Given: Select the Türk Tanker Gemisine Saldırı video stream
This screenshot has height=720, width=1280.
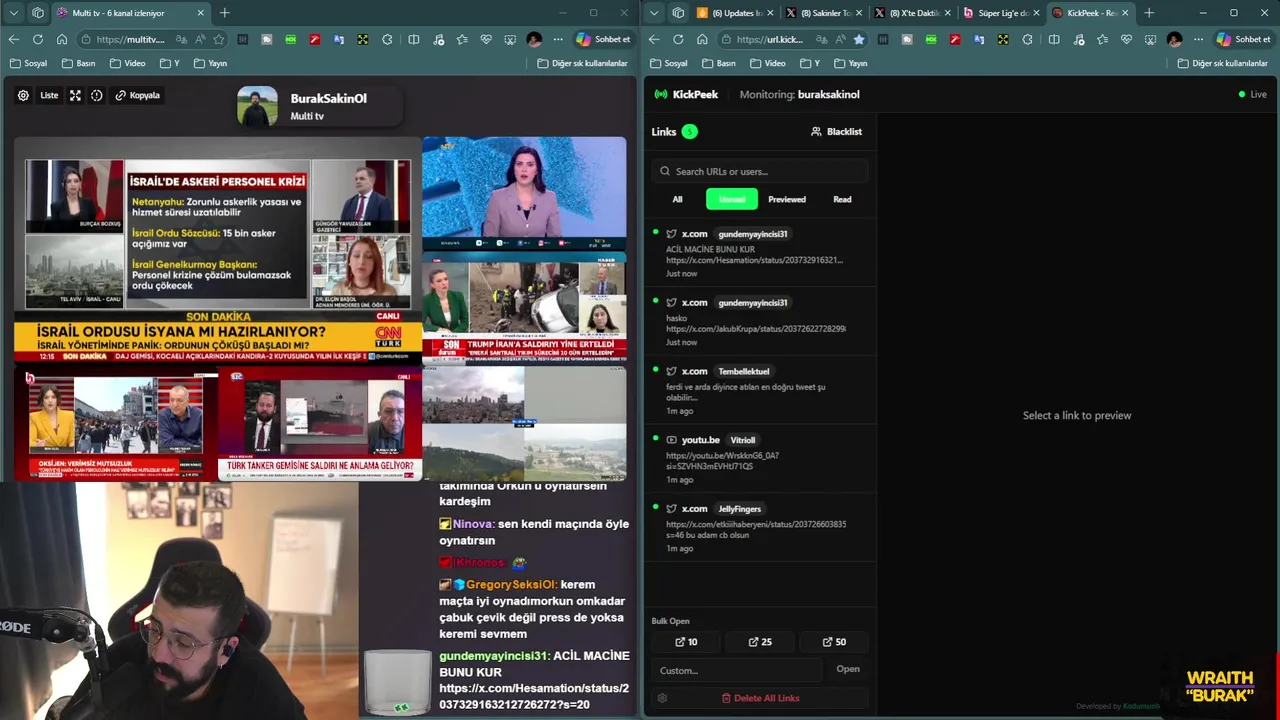Looking at the screenshot, I should [x=320, y=425].
